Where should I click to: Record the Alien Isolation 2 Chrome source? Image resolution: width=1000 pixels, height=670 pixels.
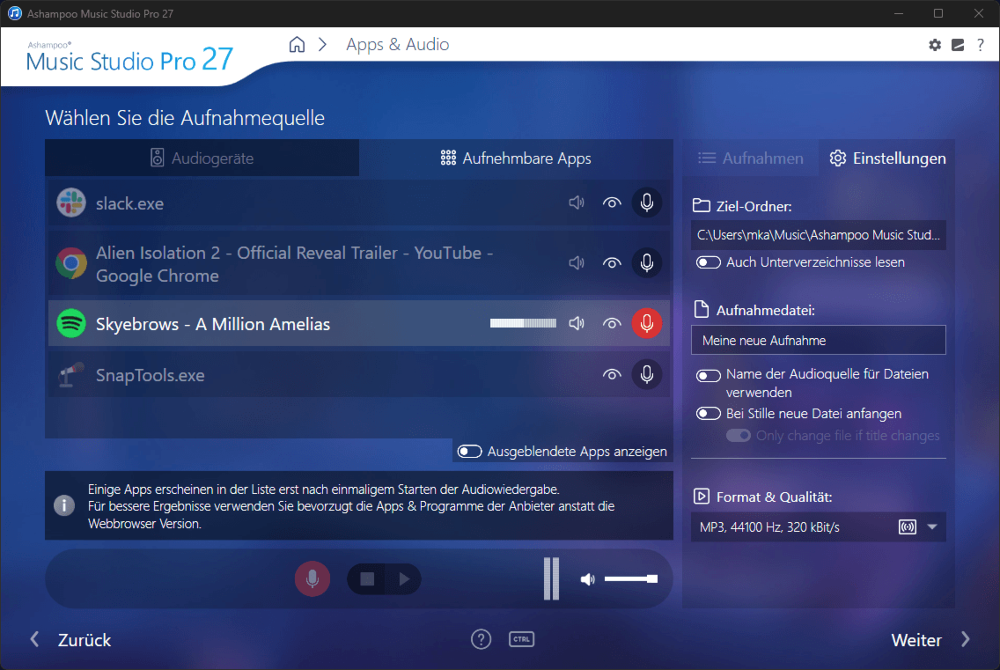point(647,263)
